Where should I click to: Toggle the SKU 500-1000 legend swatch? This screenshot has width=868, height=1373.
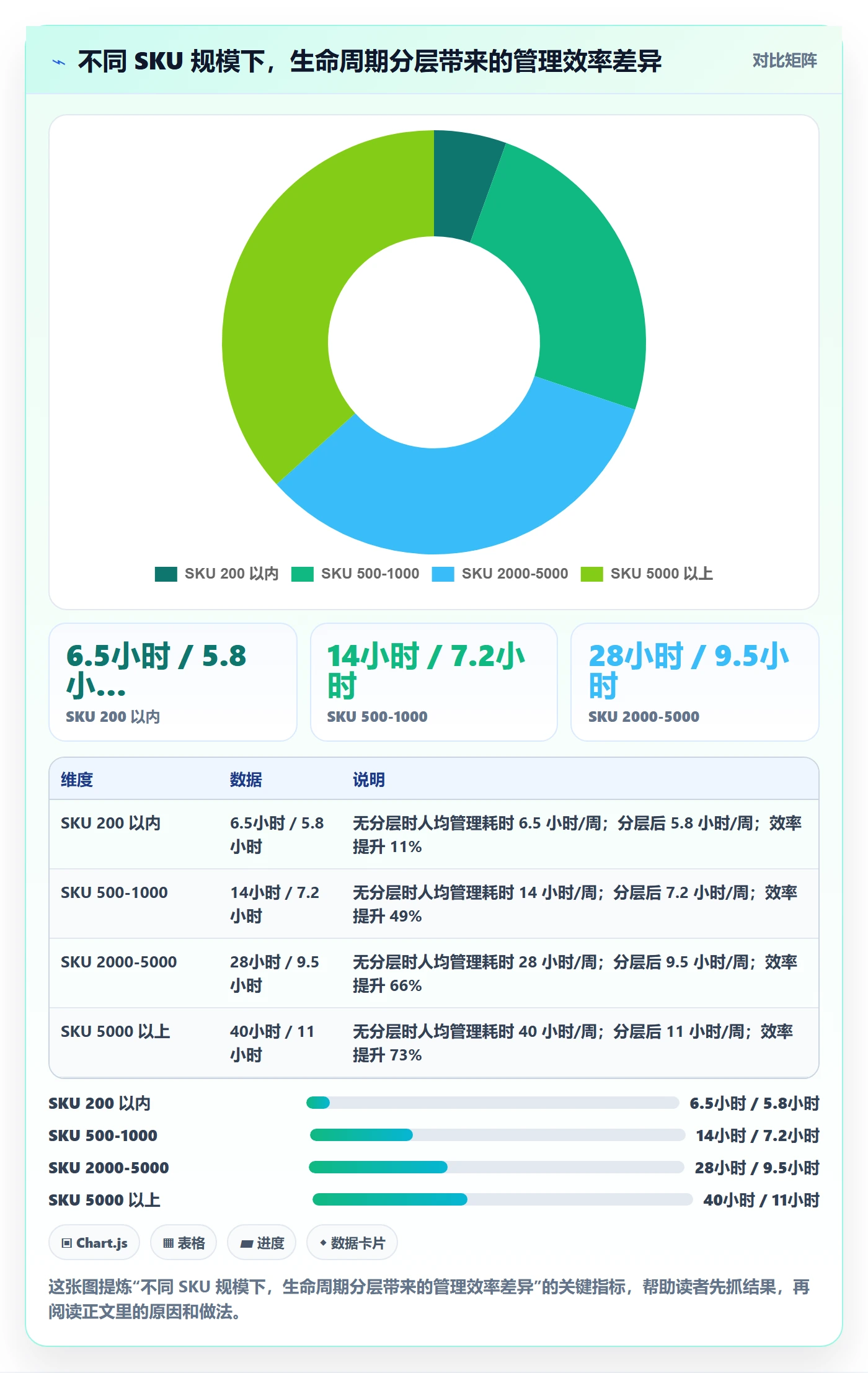pyautogui.click(x=303, y=574)
